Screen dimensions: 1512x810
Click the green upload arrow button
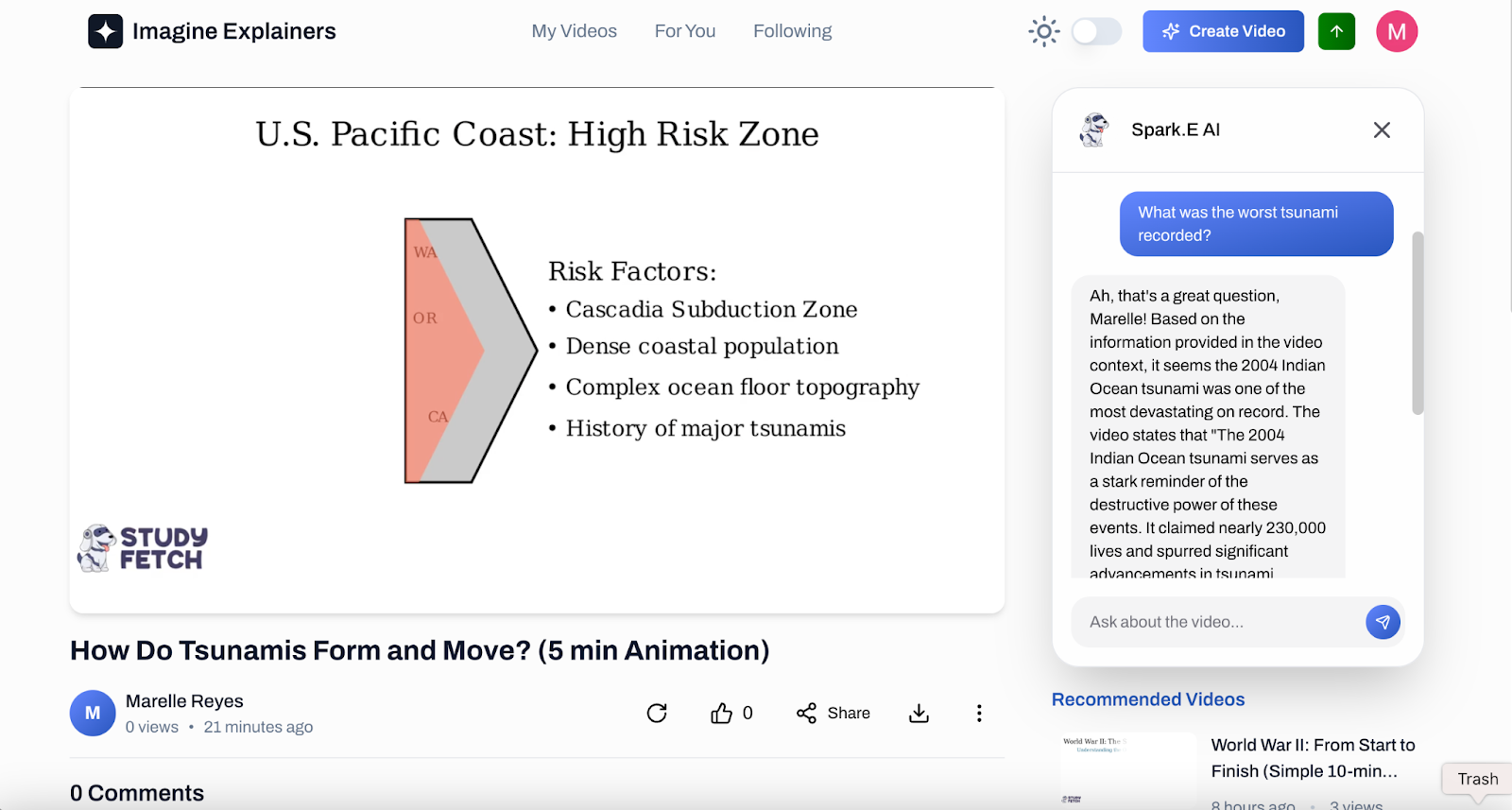[x=1337, y=31]
